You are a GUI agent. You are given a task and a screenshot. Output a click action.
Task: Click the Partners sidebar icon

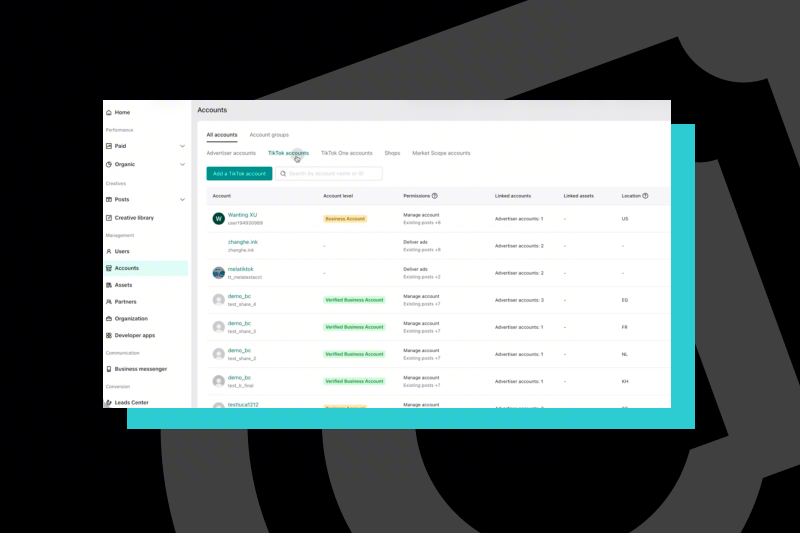pos(109,302)
